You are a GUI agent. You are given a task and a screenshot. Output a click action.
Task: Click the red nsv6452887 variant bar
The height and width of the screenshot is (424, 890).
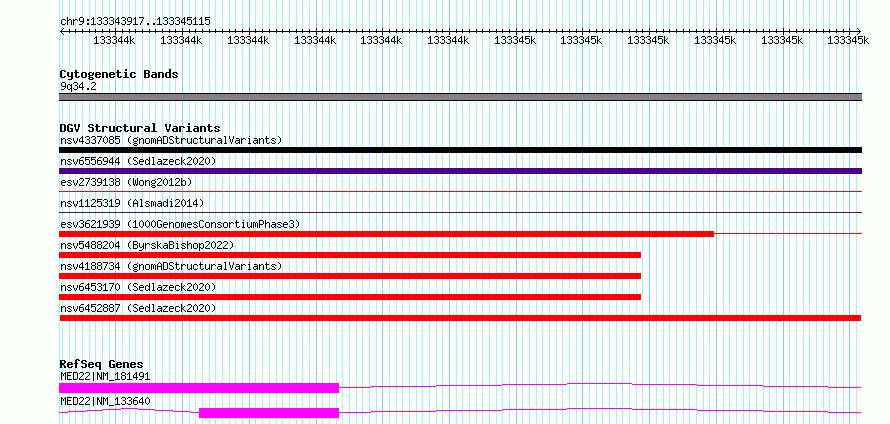[x=460, y=318]
